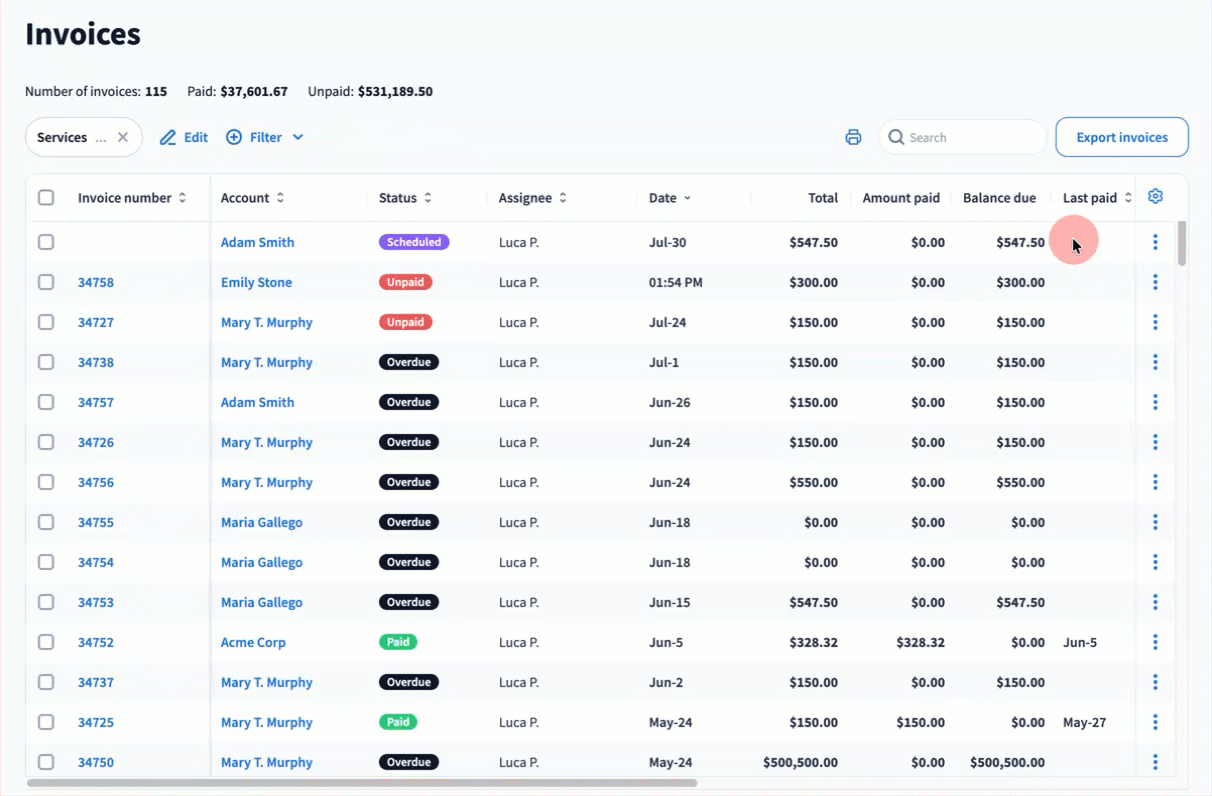This screenshot has height=796, width=1212.
Task: Click the pencil Edit icon
Action: (168, 137)
